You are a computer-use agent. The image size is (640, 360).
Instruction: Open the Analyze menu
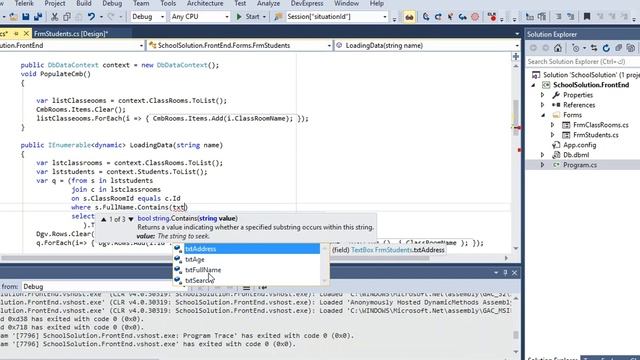[x=268, y=4]
